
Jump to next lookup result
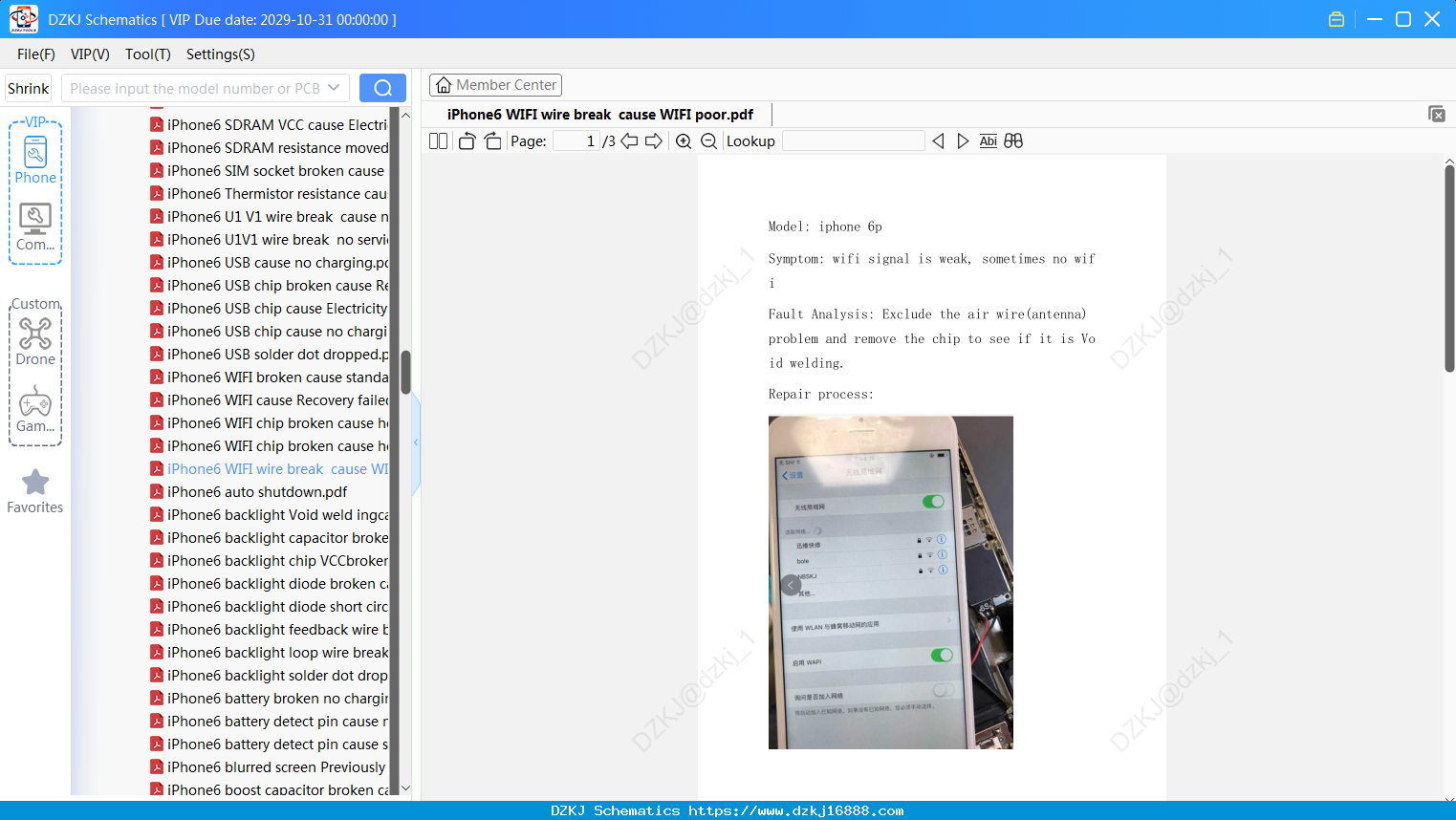963,141
